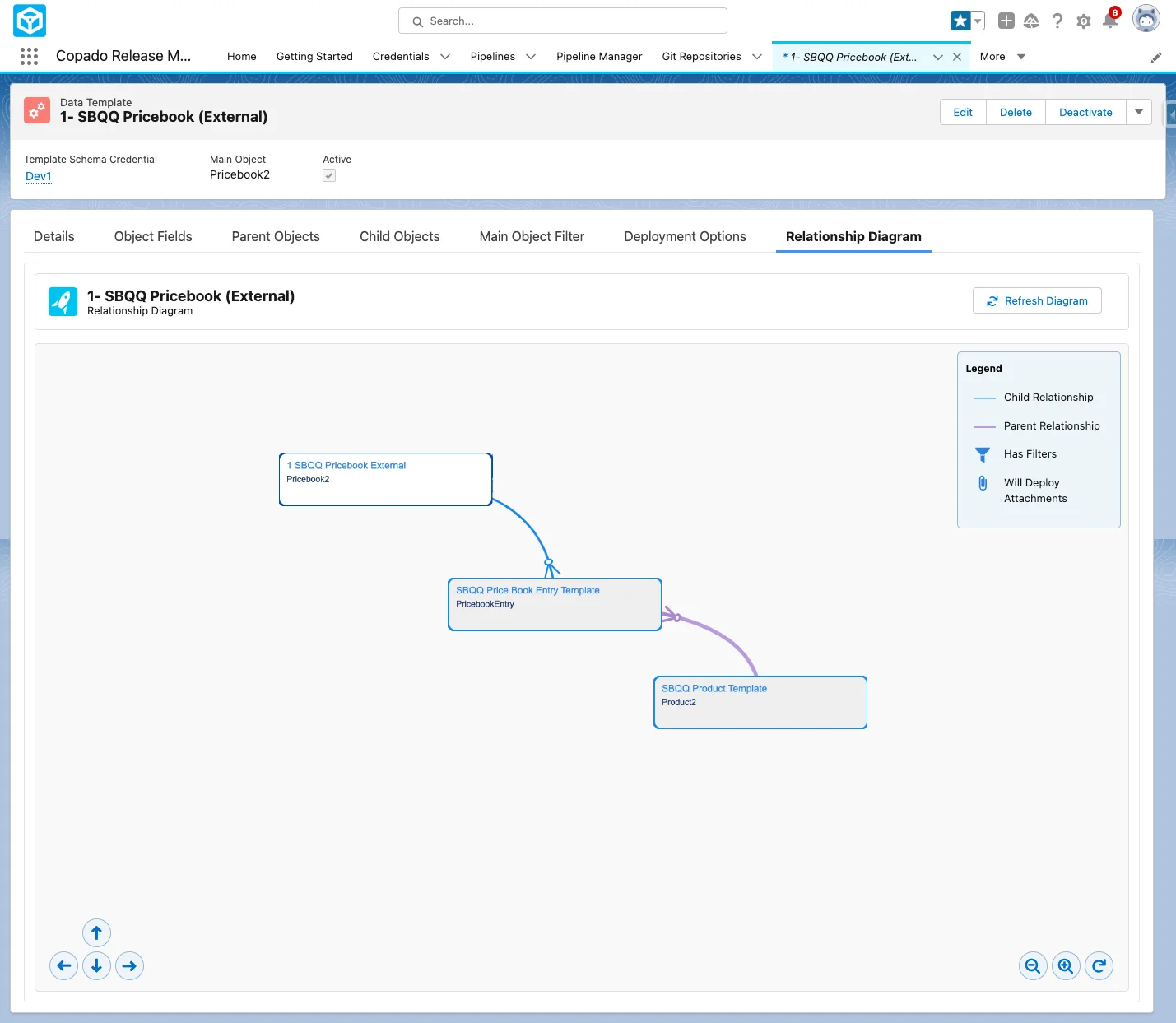Pan the diagram upward using the up arrow

(x=96, y=932)
